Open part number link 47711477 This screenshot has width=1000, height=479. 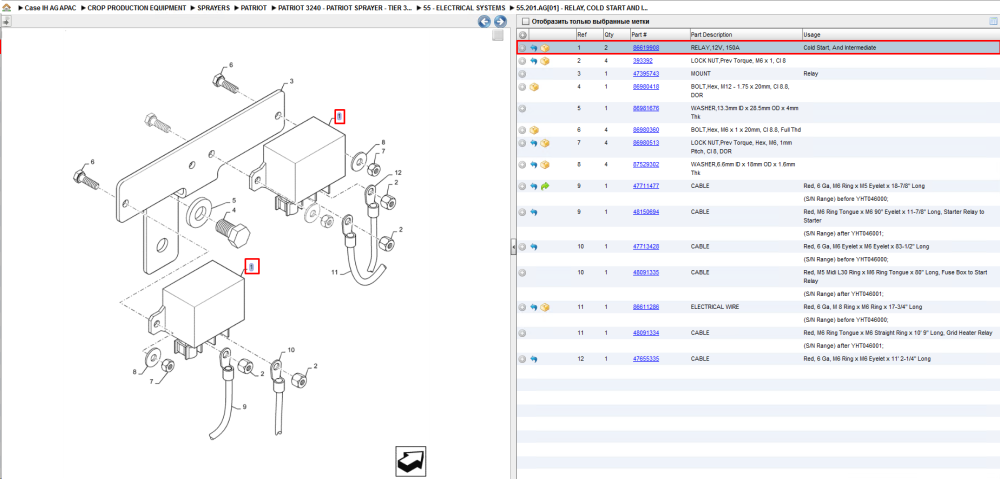pos(645,186)
